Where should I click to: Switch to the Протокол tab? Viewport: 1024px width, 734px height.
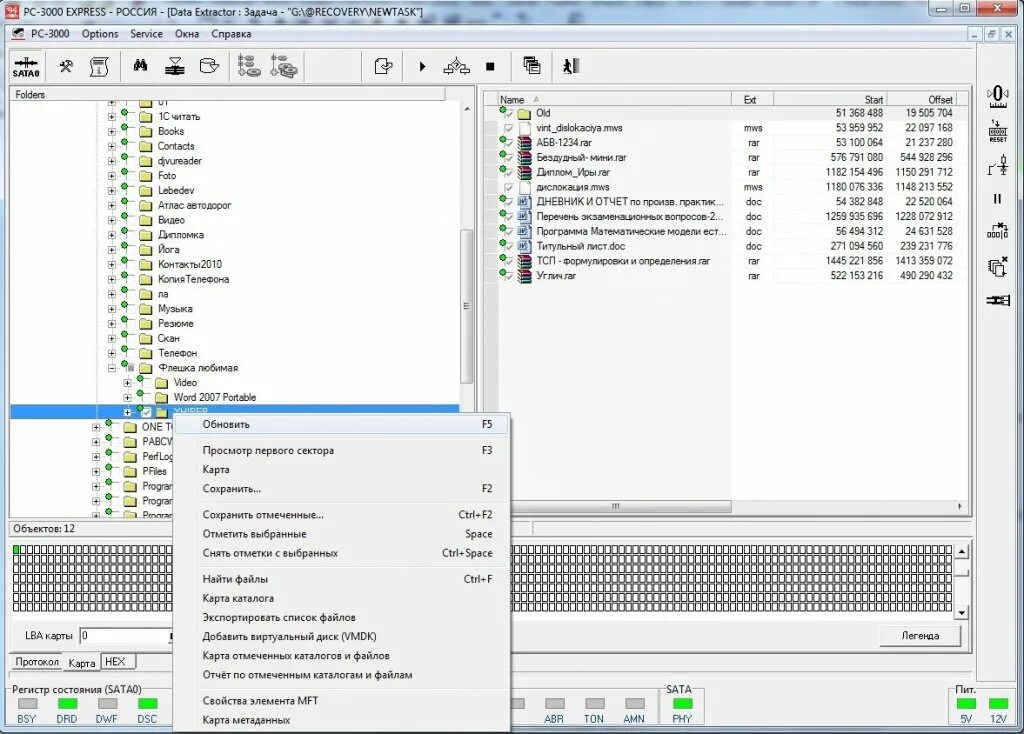(37, 662)
